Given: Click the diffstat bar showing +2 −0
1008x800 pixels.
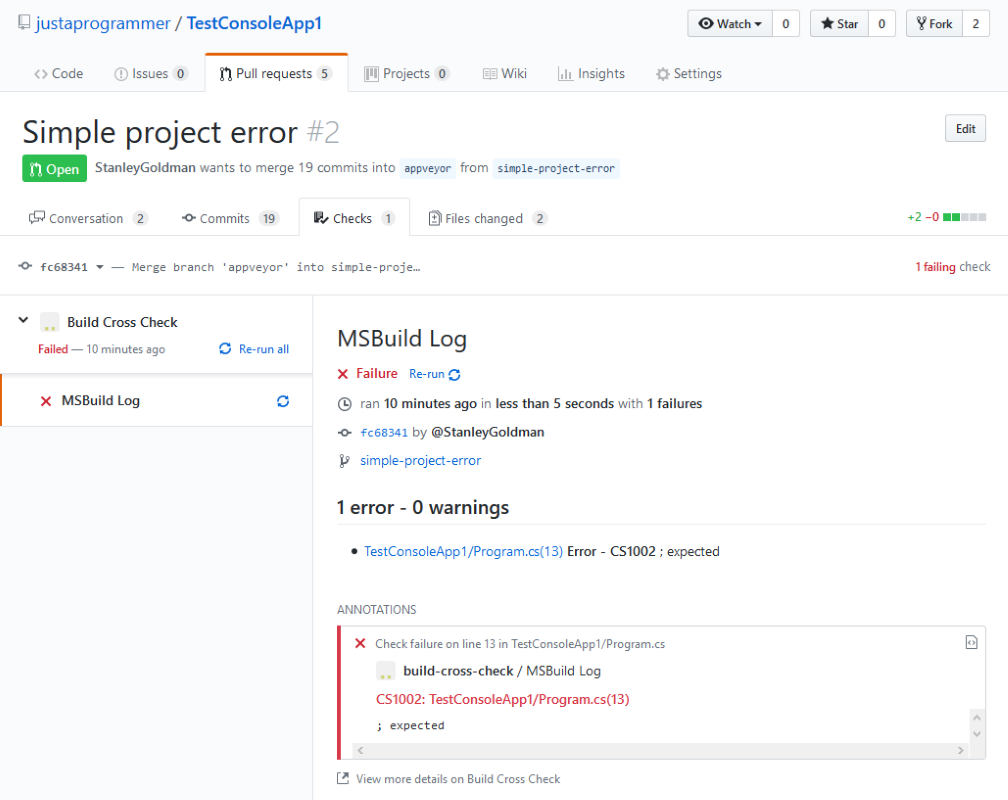Looking at the screenshot, I should point(964,217).
